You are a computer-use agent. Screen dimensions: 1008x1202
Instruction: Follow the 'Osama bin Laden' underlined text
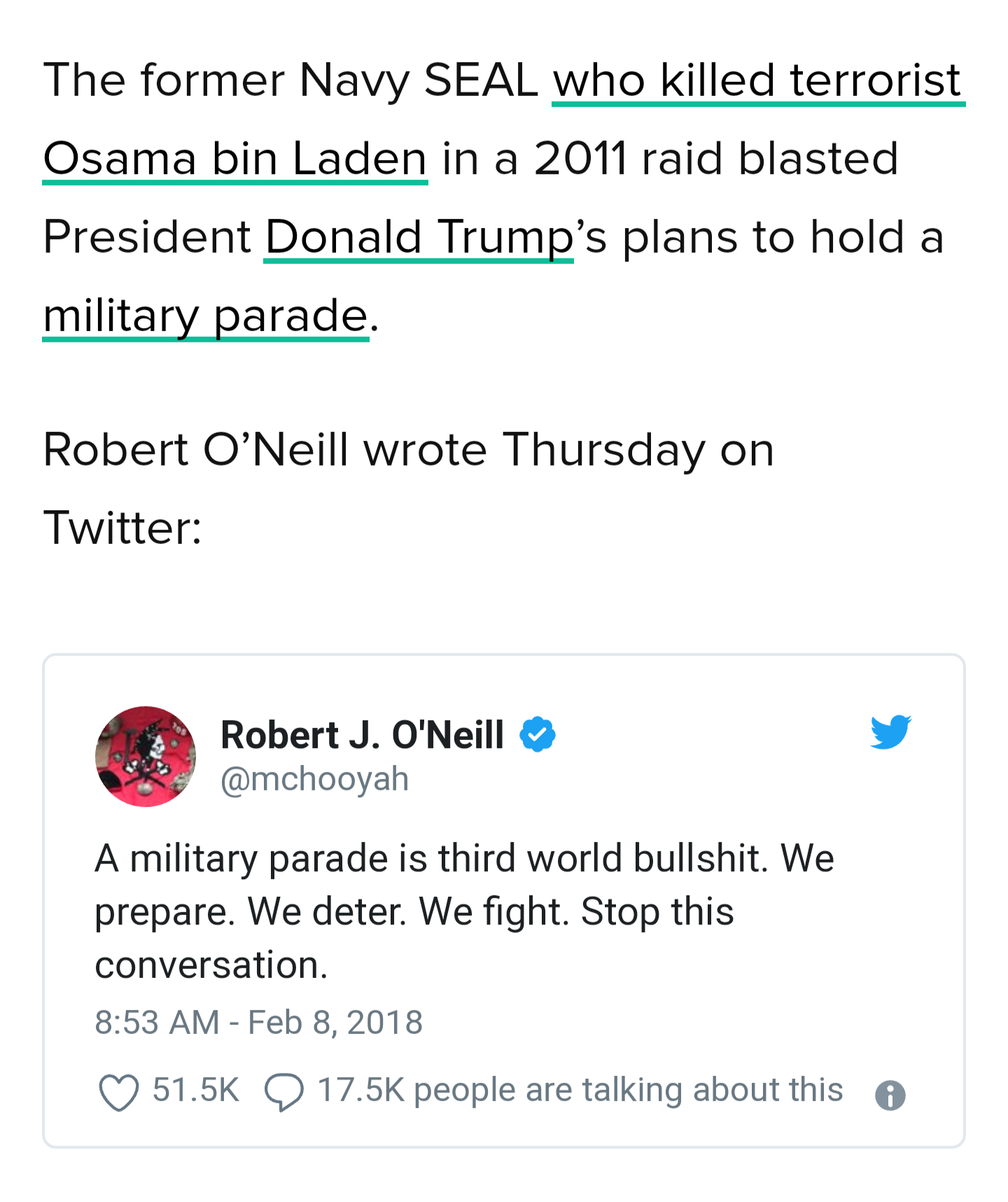[x=235, y=158]
